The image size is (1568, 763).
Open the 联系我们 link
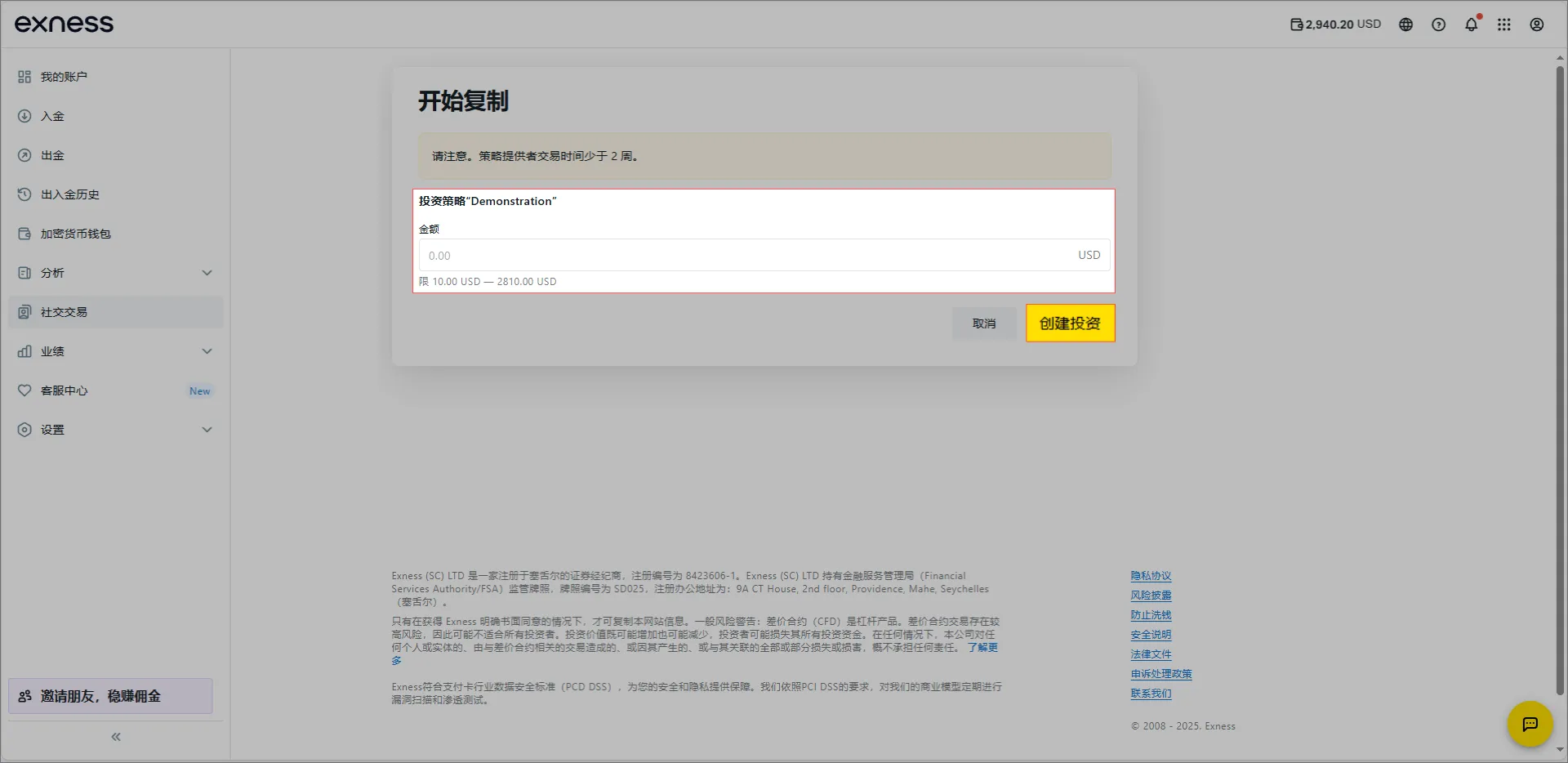[1151, 694]
